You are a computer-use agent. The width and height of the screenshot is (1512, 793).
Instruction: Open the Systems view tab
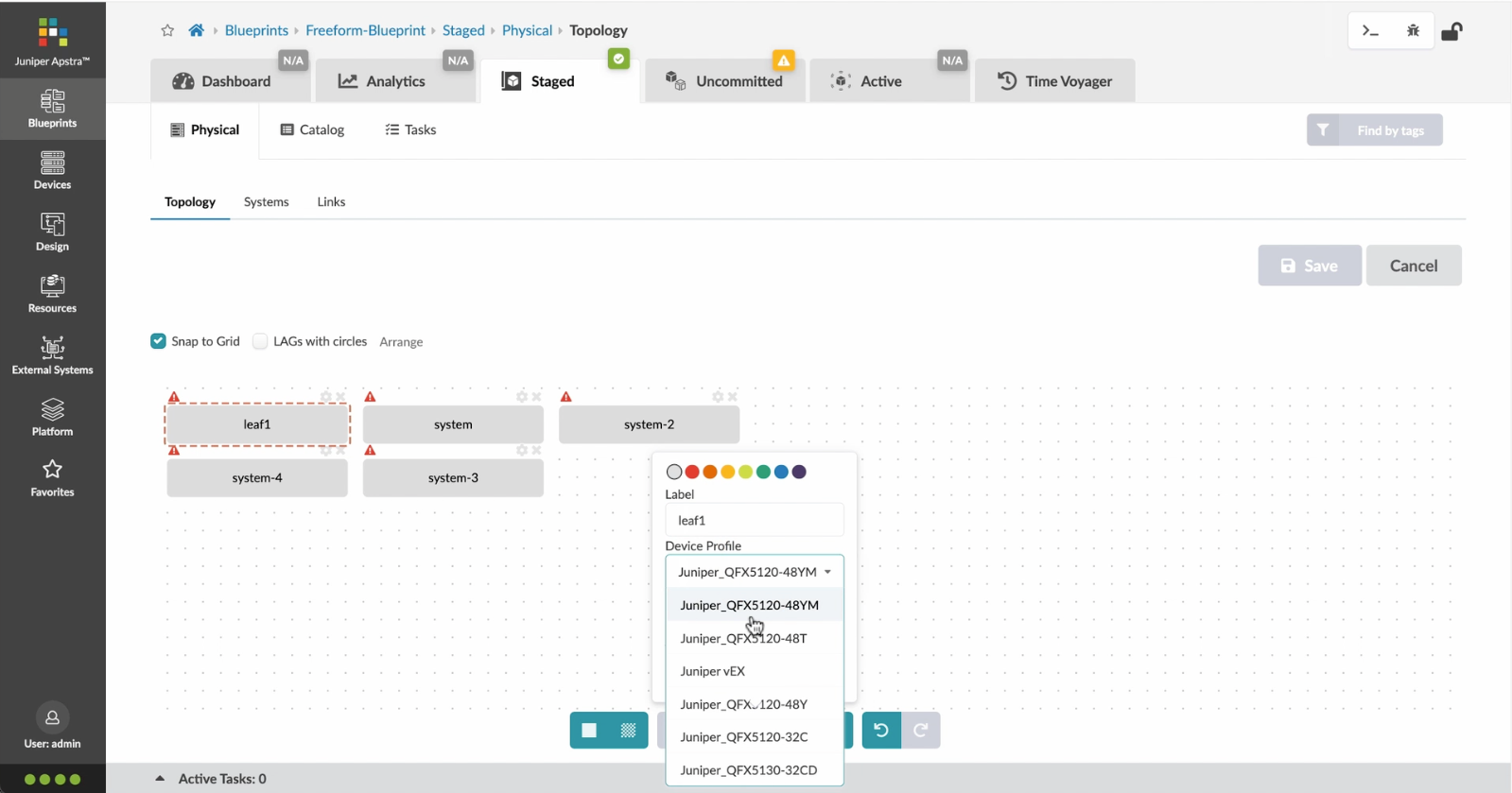click(266, 201)
